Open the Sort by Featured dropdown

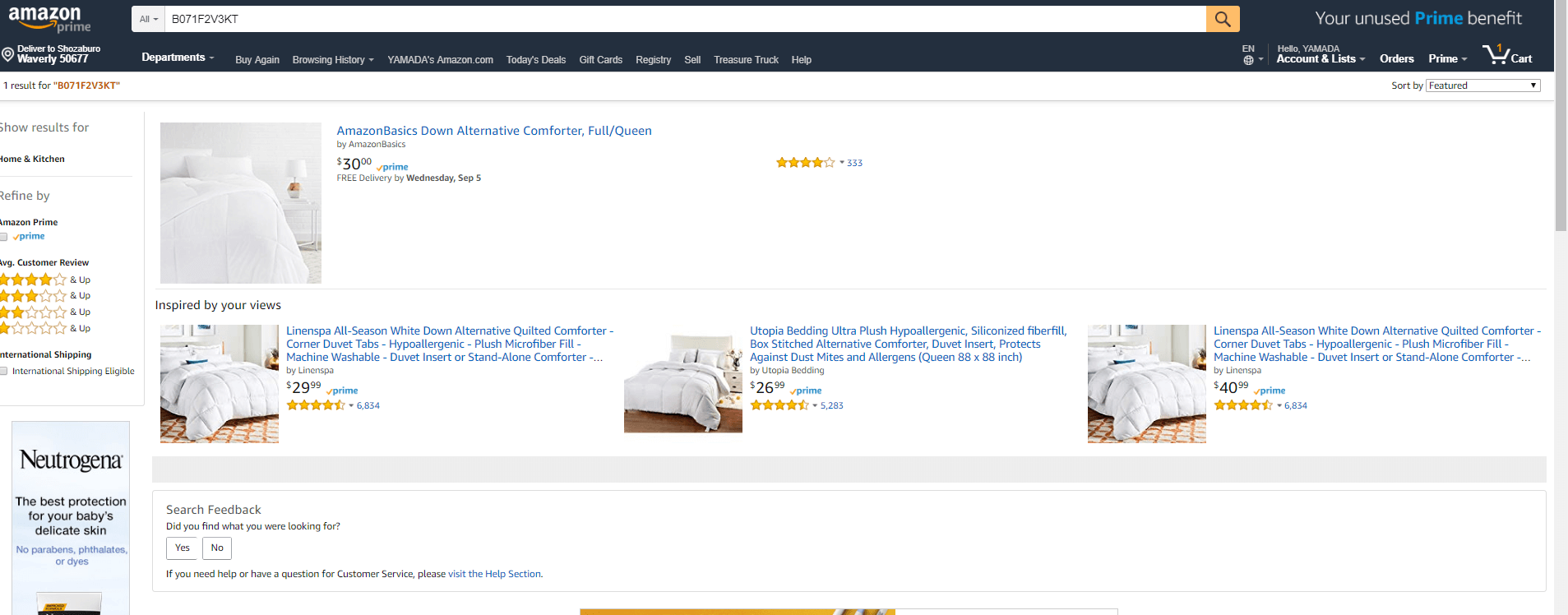pos(1483,86)
